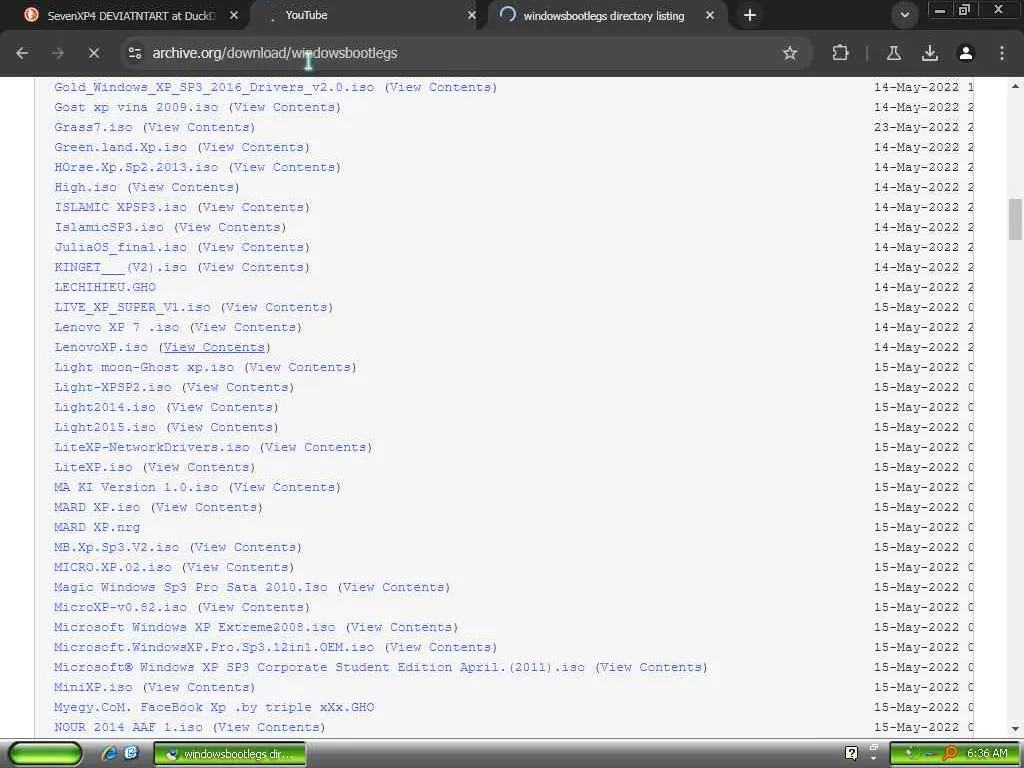The width and height of the screenshot is (1024, 768).
Task: Open KINGET___(V2).iso link
Action: click(120, 267)
